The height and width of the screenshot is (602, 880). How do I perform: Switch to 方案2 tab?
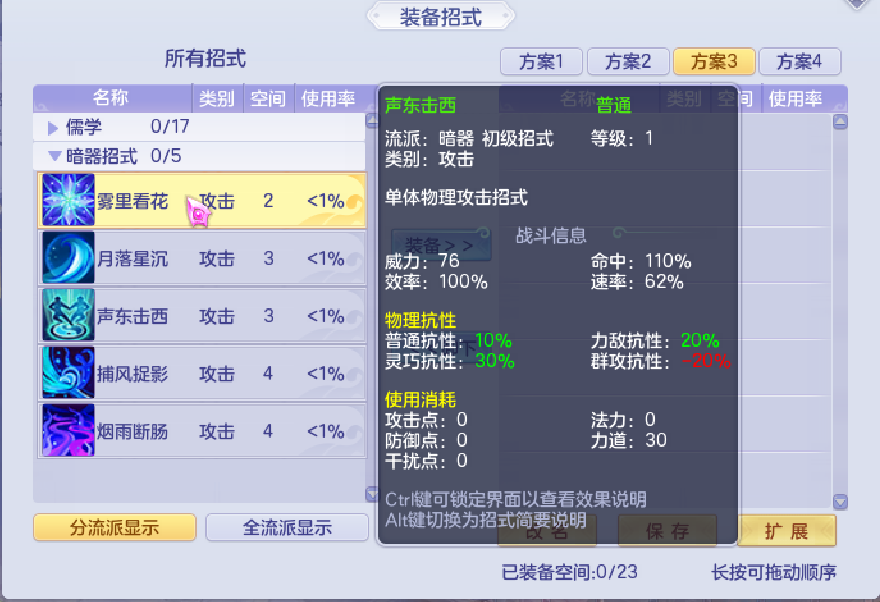pos(627,61)
